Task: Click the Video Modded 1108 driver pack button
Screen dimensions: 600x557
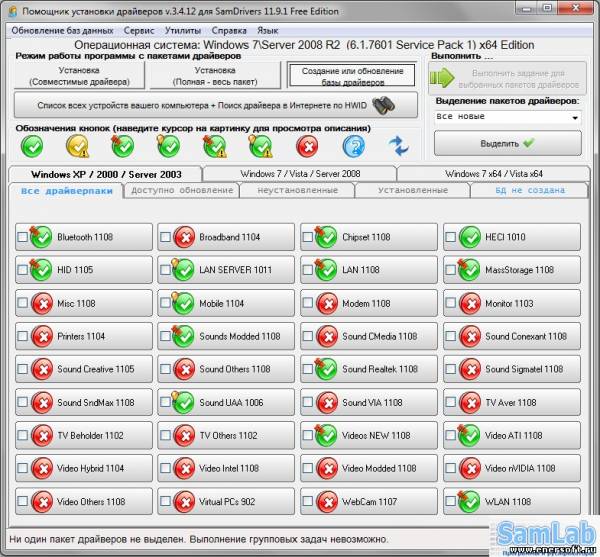Action: [369, 468]
